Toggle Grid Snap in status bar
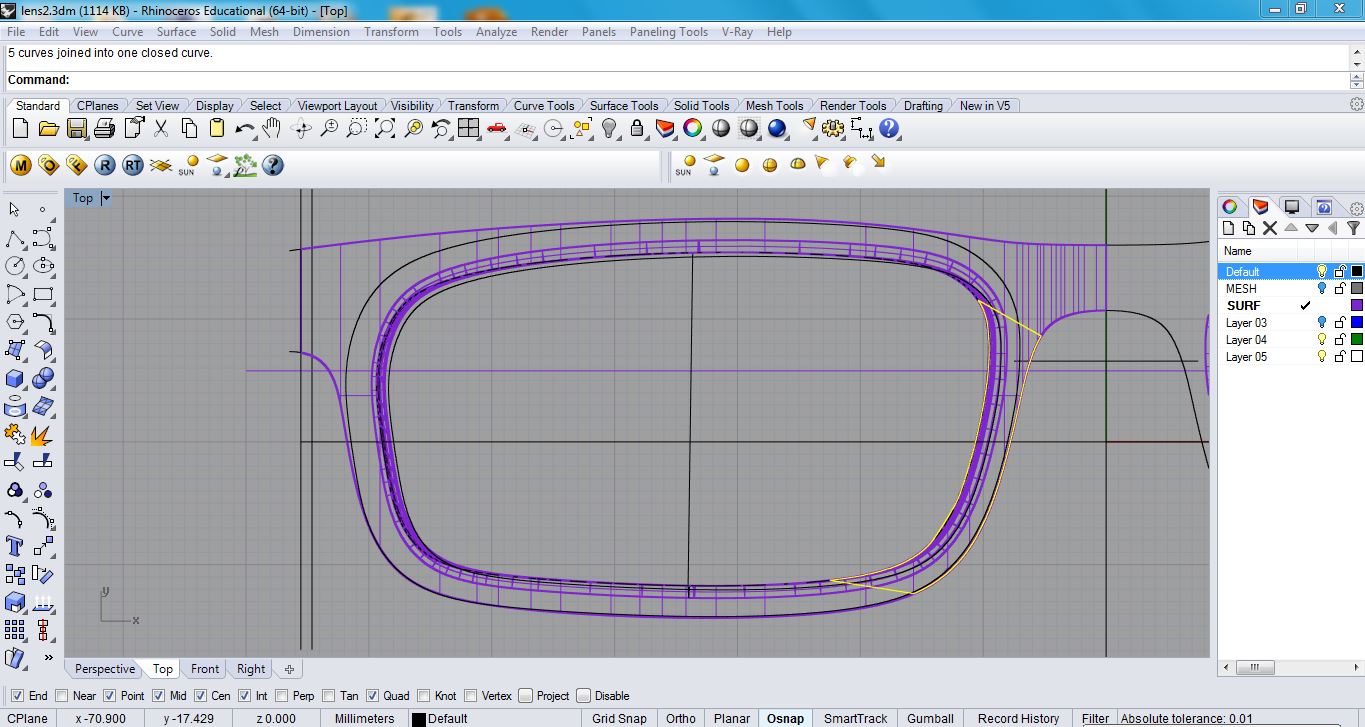 point(619,718)
